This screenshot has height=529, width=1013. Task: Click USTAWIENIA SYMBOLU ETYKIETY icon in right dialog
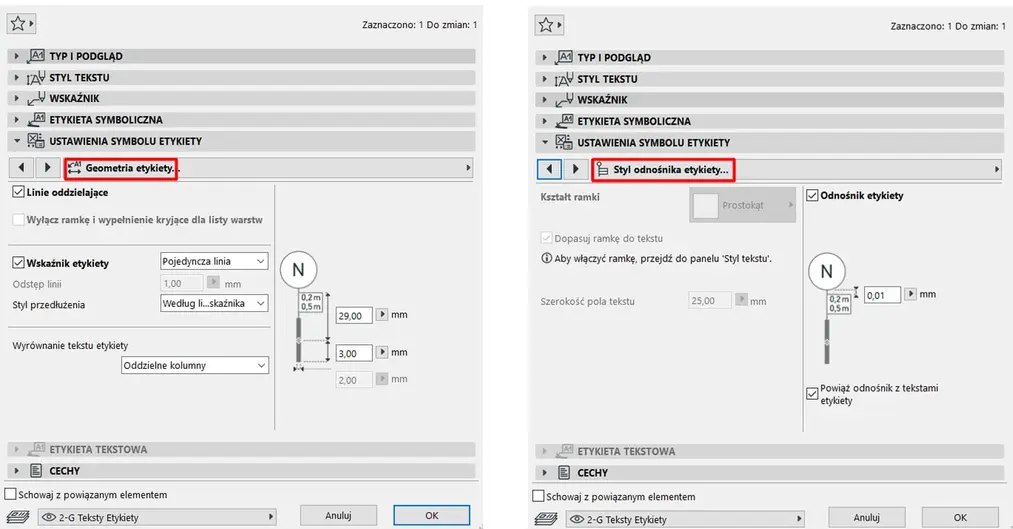tap(564, 142)
